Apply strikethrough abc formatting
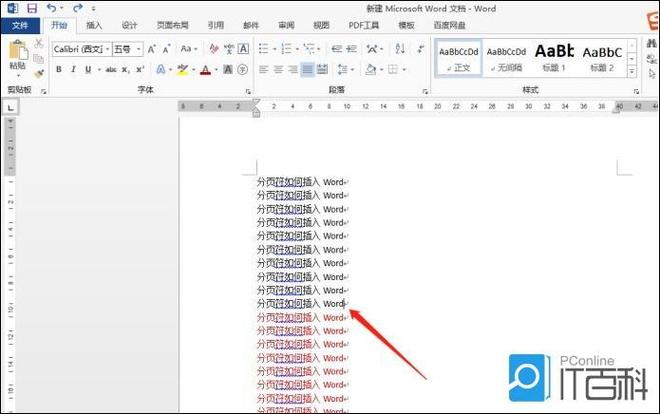This screenshot has width=660, height=414. (x=111, y=69)
